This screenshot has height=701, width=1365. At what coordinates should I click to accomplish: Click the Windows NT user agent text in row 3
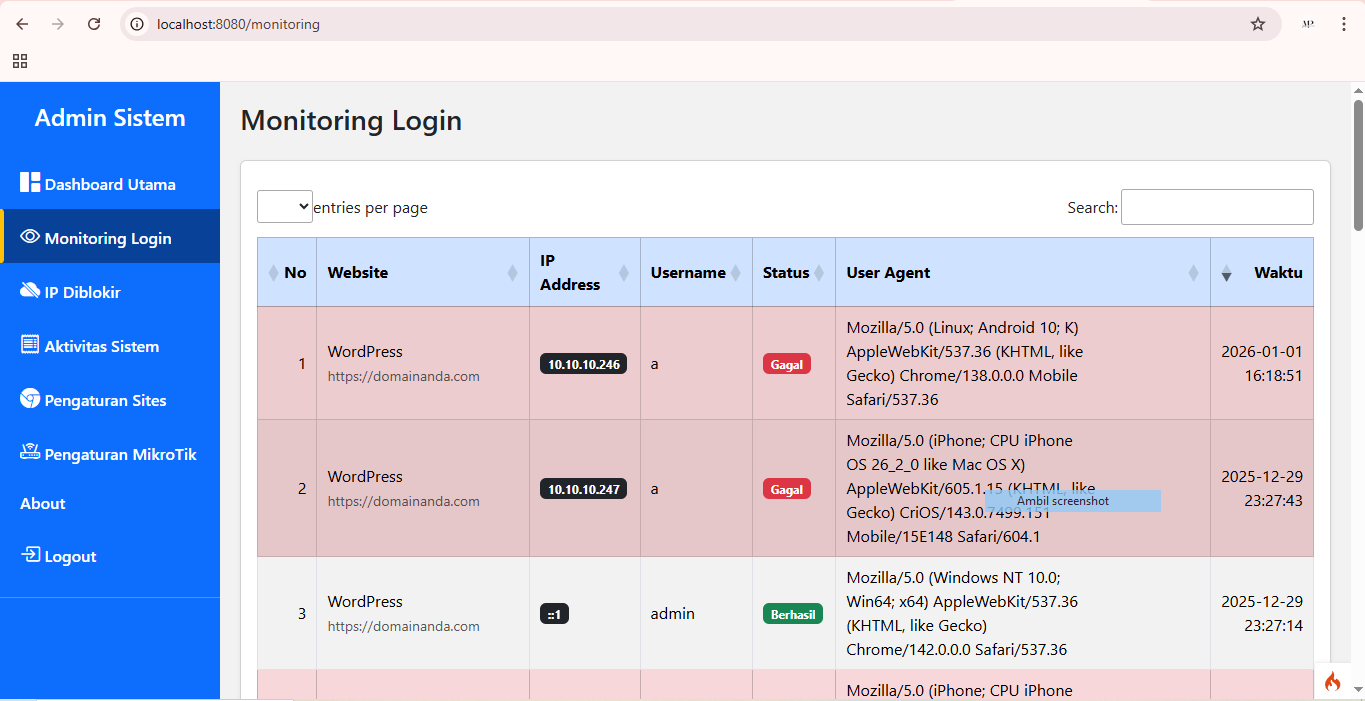[x=962, y=613]
